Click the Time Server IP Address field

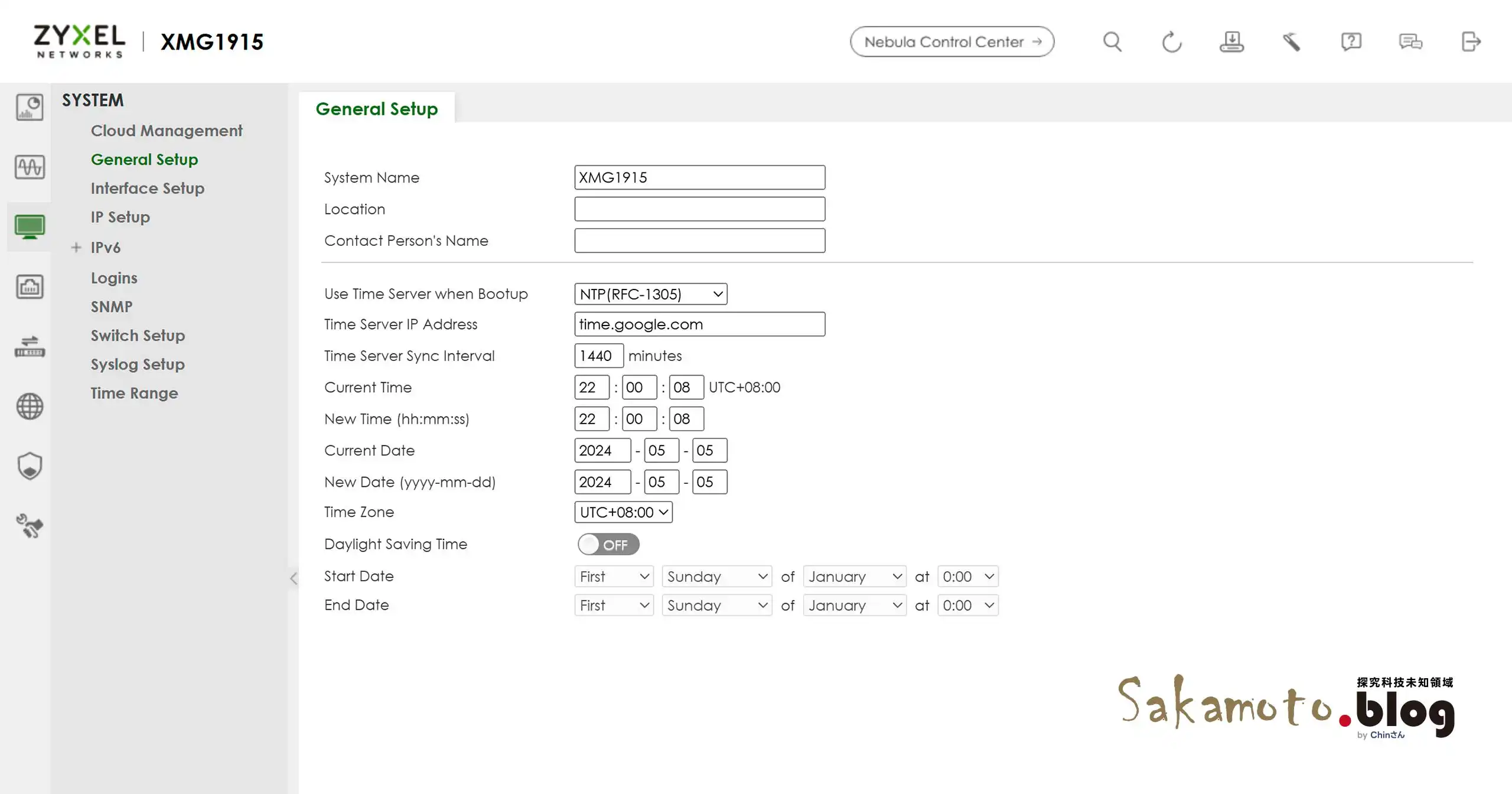[699, 324]
